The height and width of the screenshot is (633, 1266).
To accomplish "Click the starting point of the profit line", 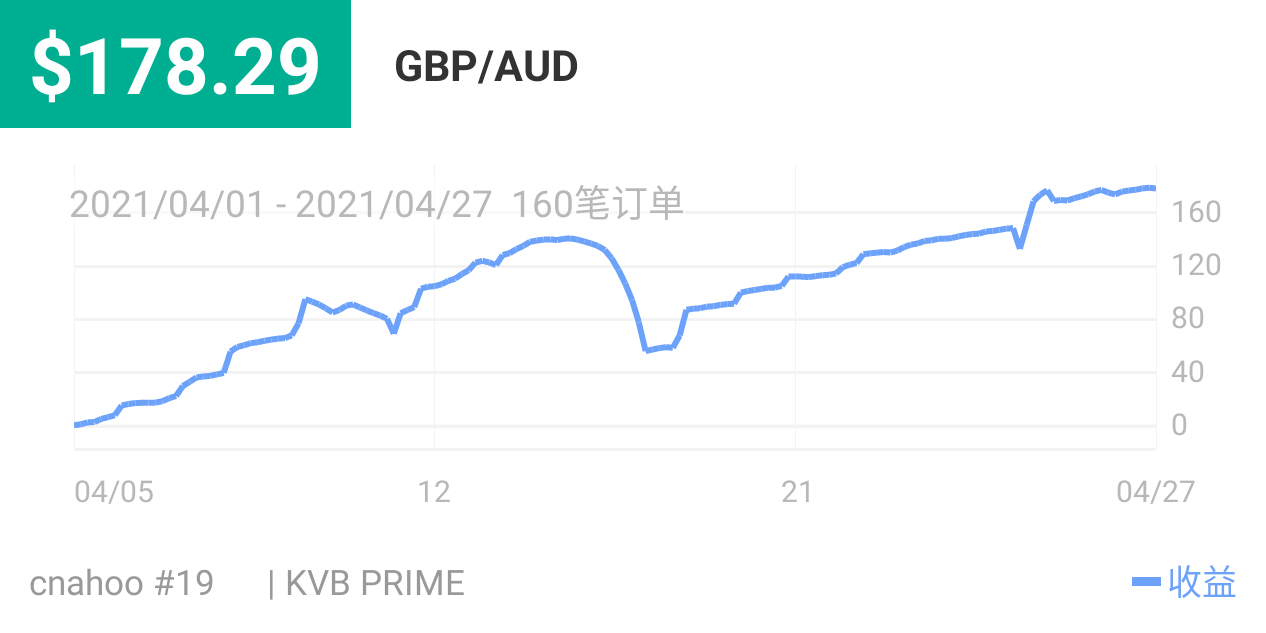I will [x=77, y=425].
